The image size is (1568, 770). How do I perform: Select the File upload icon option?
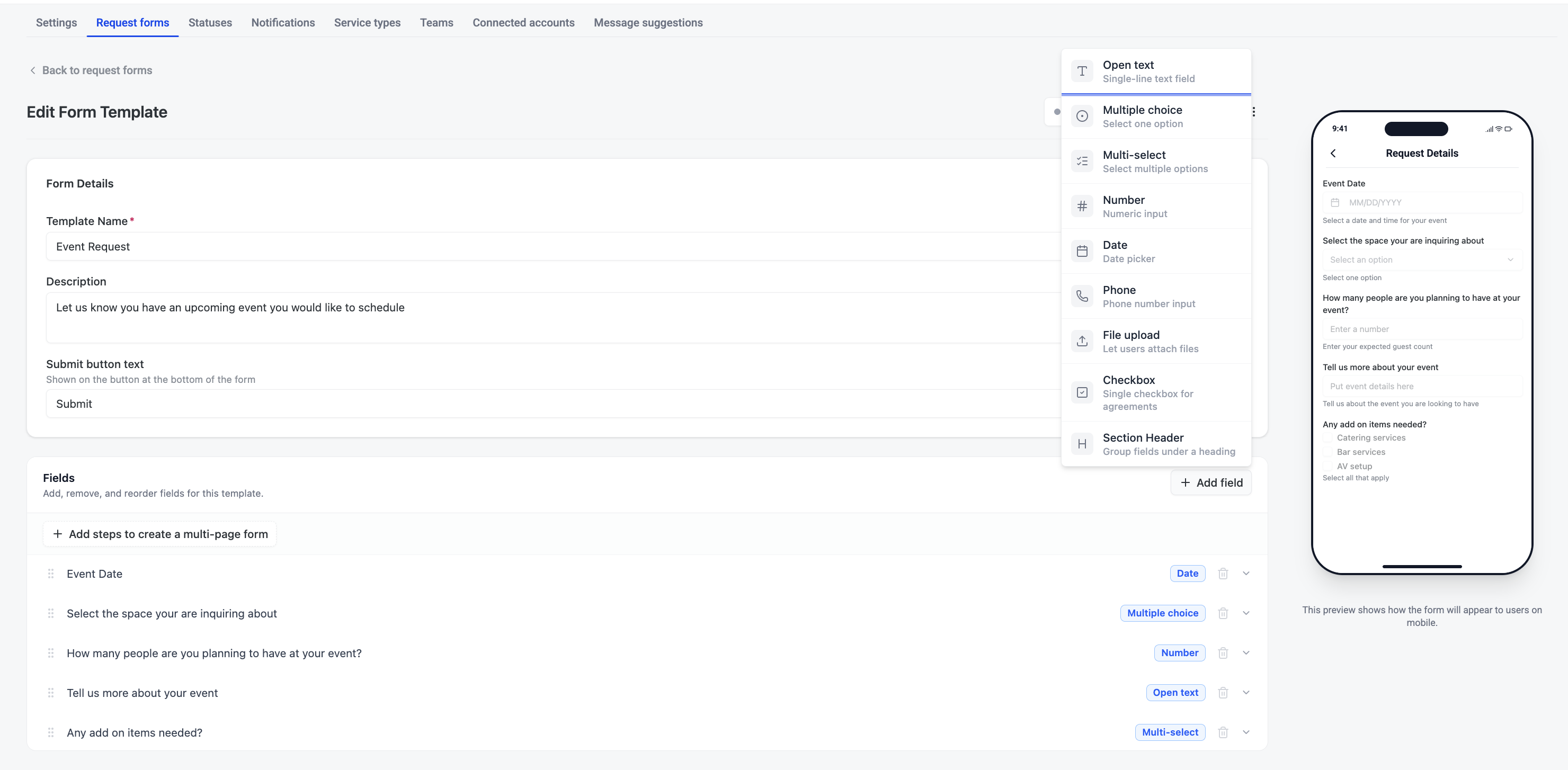[x=1082, y=342]
